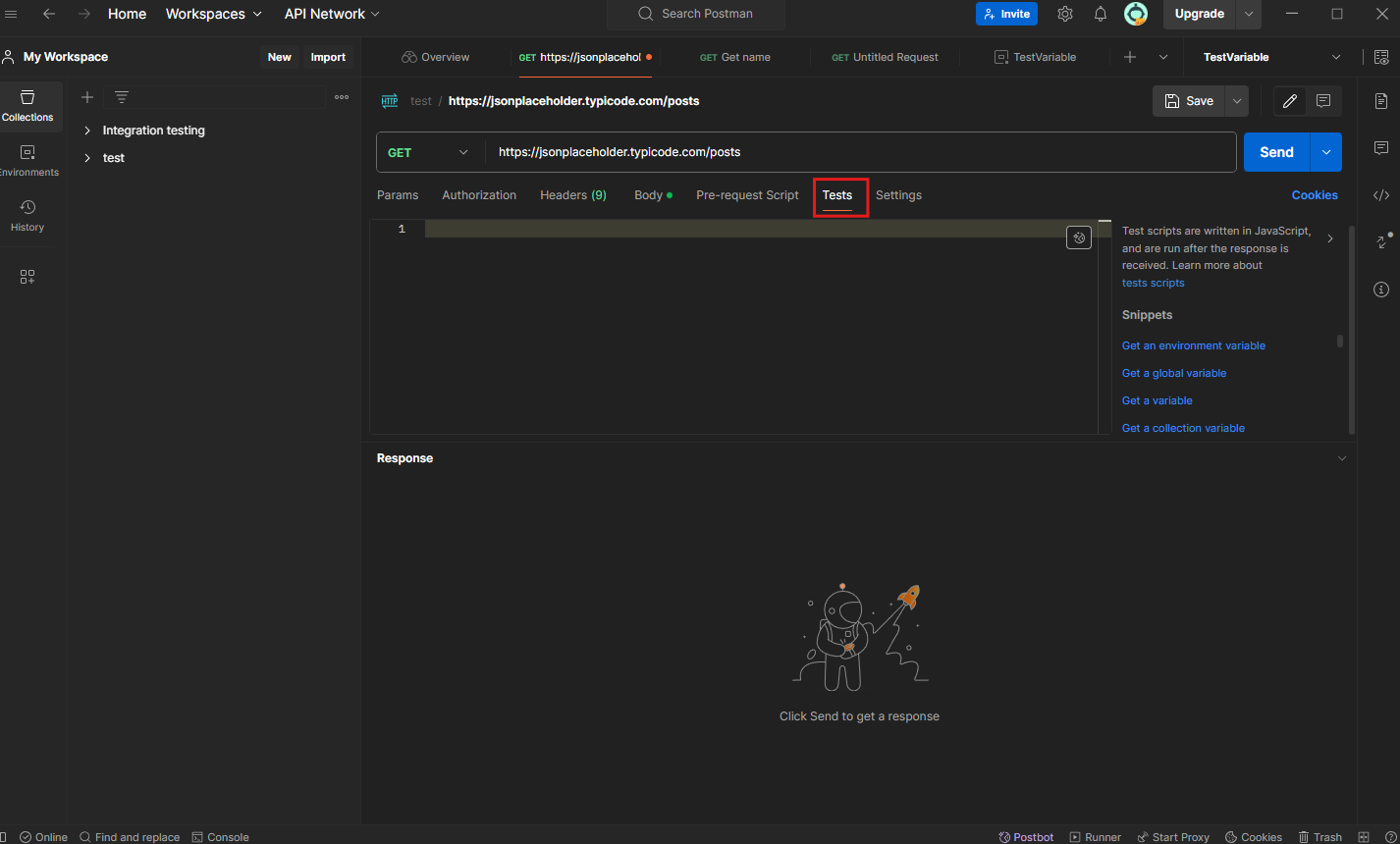Click the Save button
Image resolution: width=1400 pixels, height=844 pixels.
pos(1189,101)
